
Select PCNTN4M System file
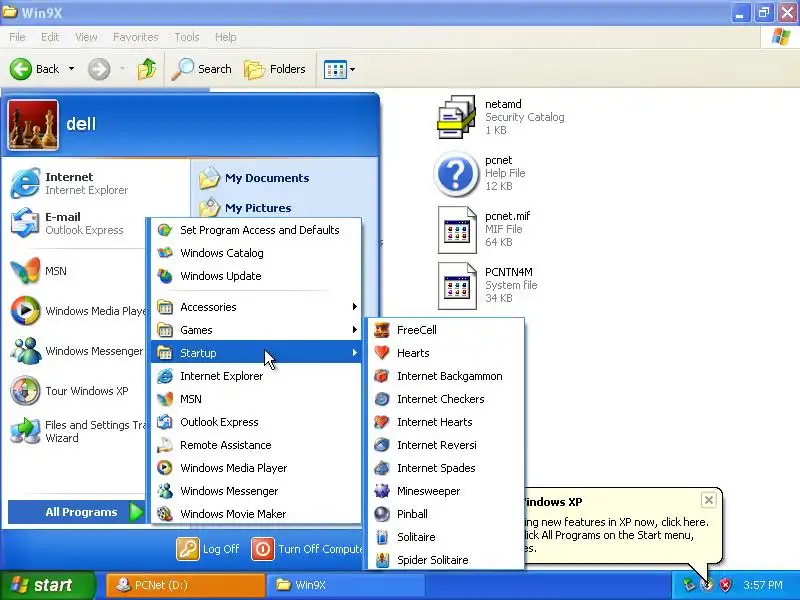(x=488, y=285)
